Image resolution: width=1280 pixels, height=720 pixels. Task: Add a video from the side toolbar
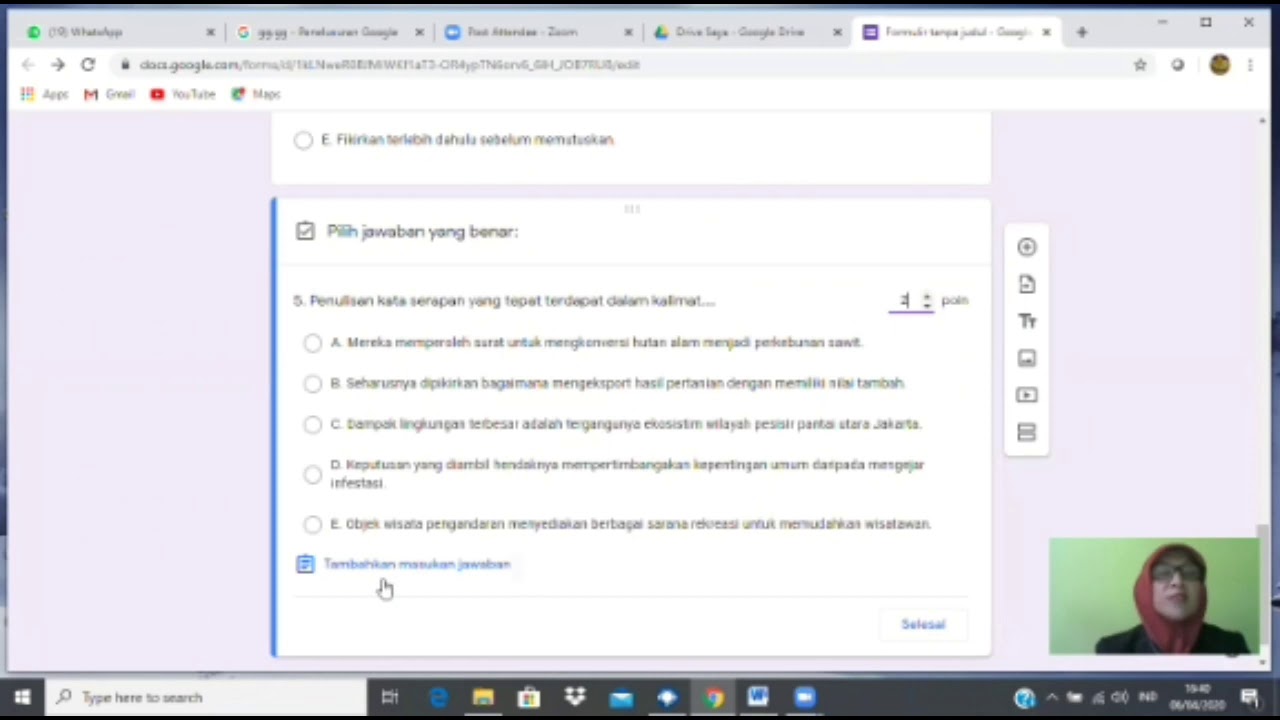pyautogui.click(x=1027, y=395)
